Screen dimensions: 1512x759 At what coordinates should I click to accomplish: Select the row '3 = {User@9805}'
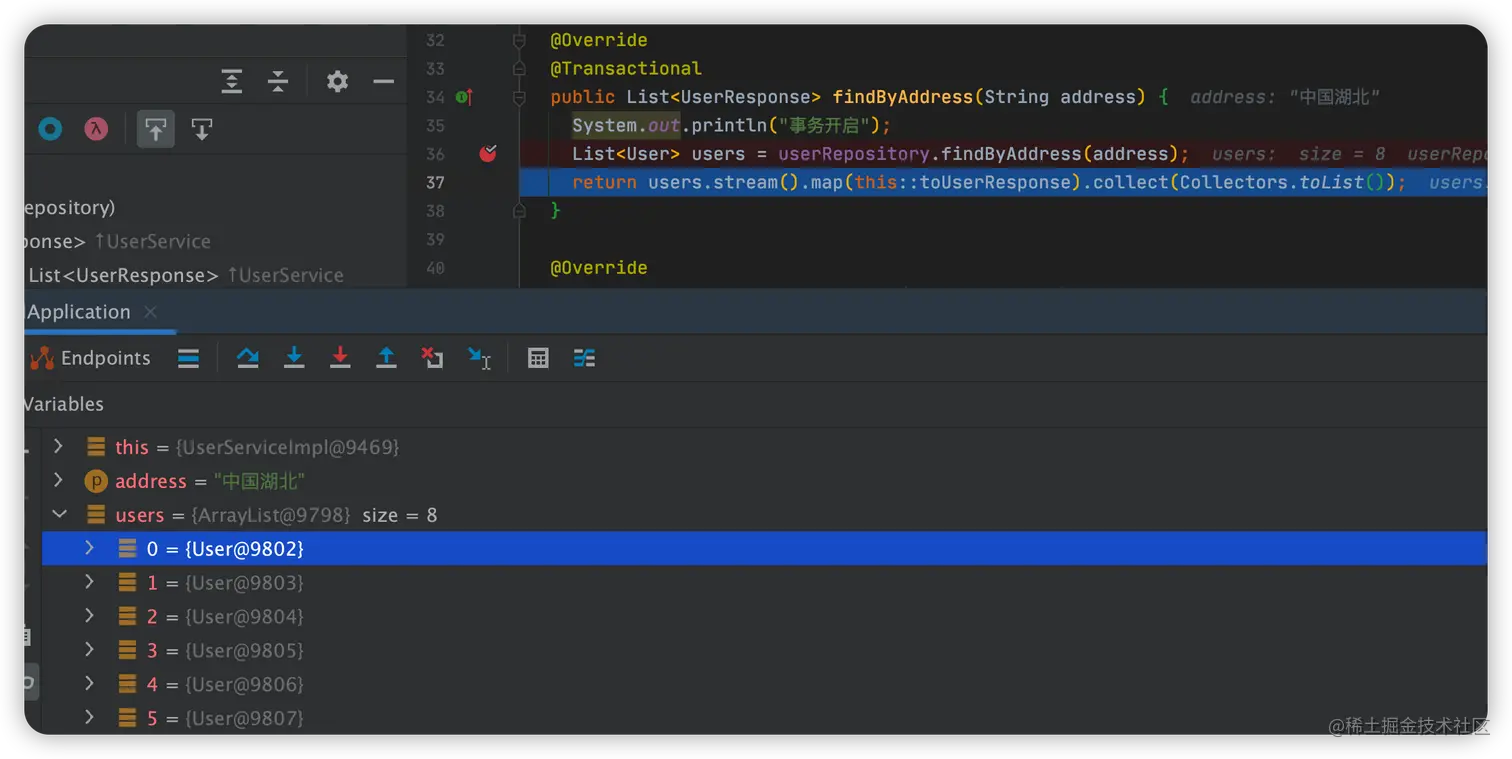[x=764, y=650]
